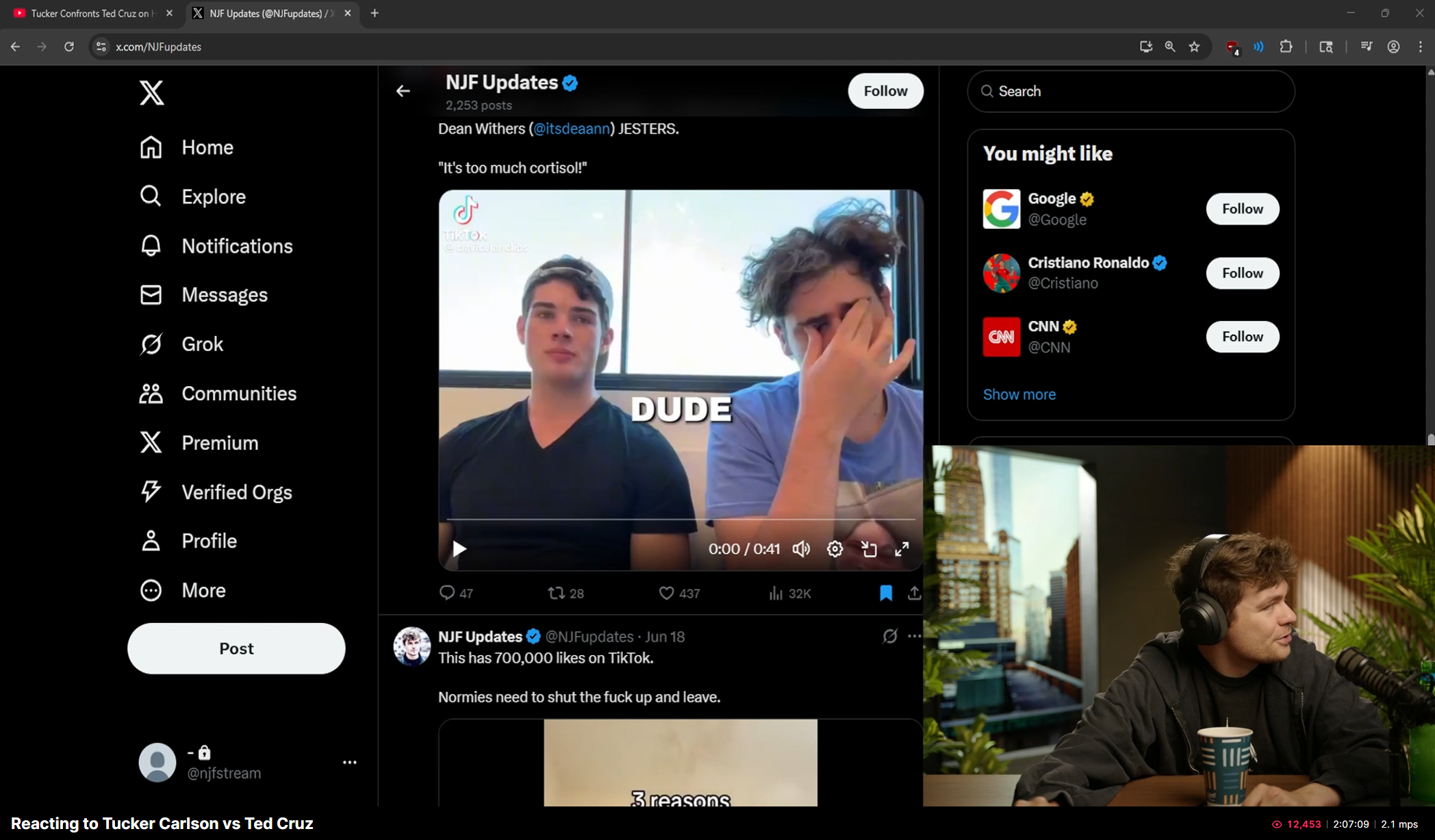The height and width of the screenshot is (840, 1435).
Task: Close the NJF Updates browser tab
Action: (x=348, y=13)
